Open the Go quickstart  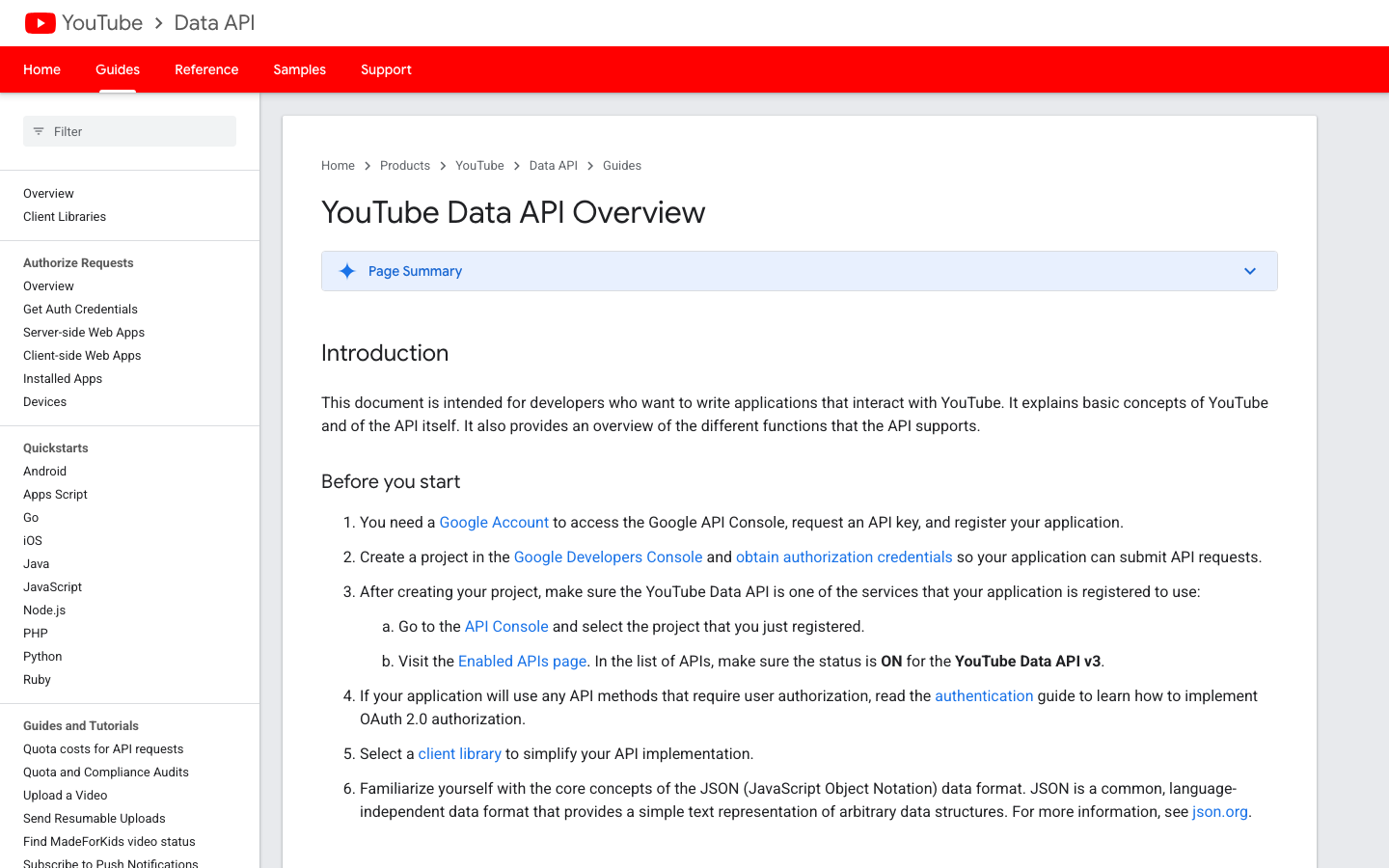point(31,518)
